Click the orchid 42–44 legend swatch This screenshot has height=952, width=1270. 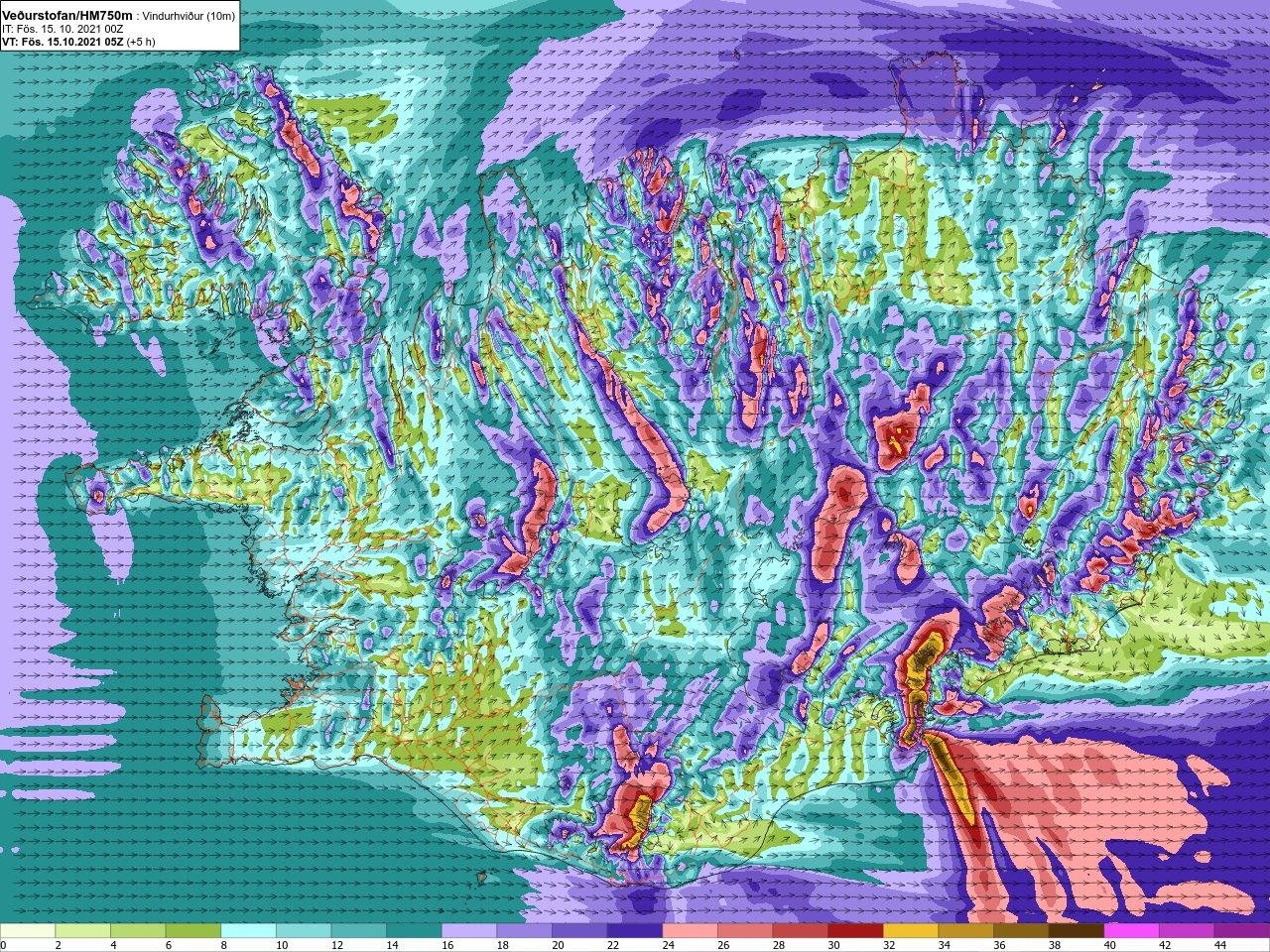click(1188, 931)
